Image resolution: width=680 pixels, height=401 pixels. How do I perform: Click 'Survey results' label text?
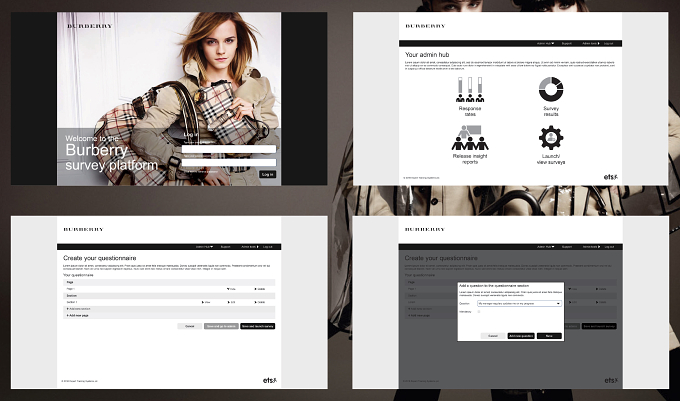pos(551,111)
